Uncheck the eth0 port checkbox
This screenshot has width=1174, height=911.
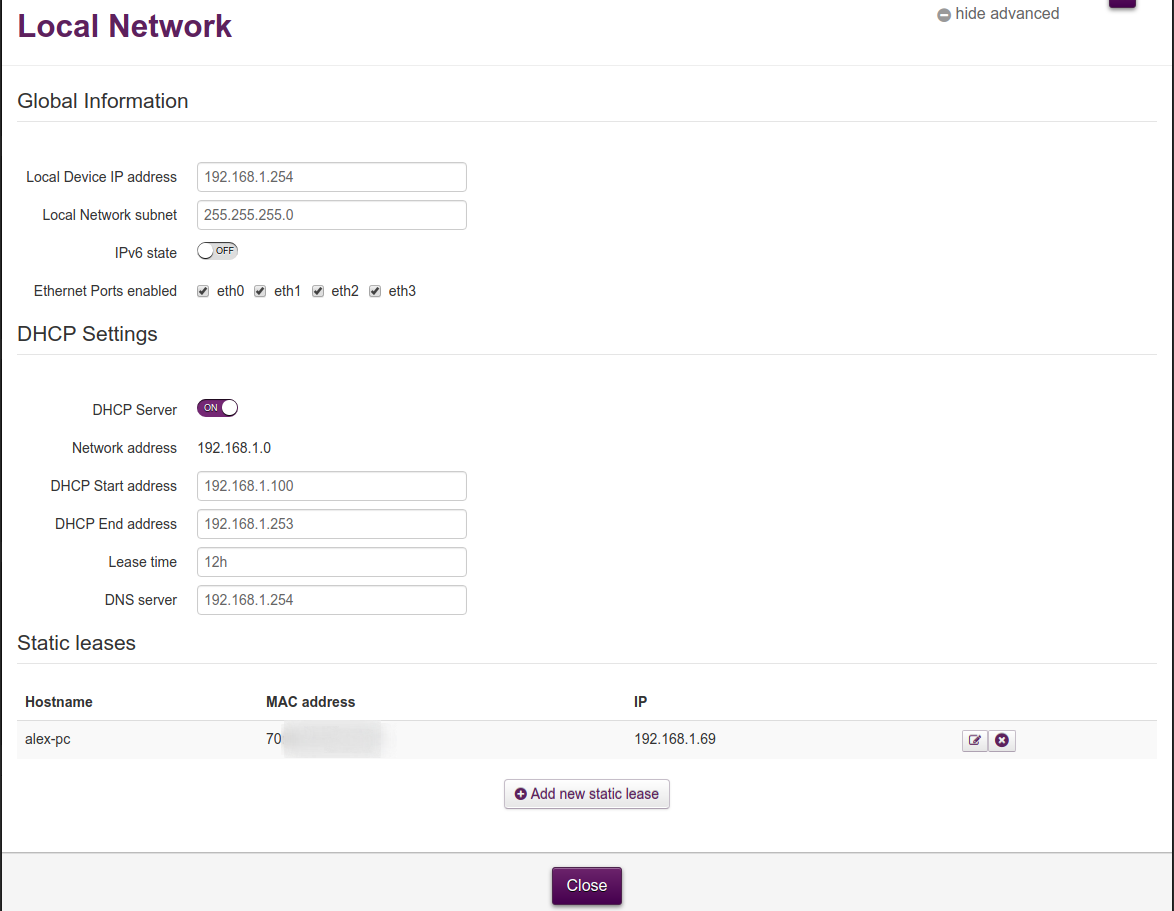pos(203,291)
